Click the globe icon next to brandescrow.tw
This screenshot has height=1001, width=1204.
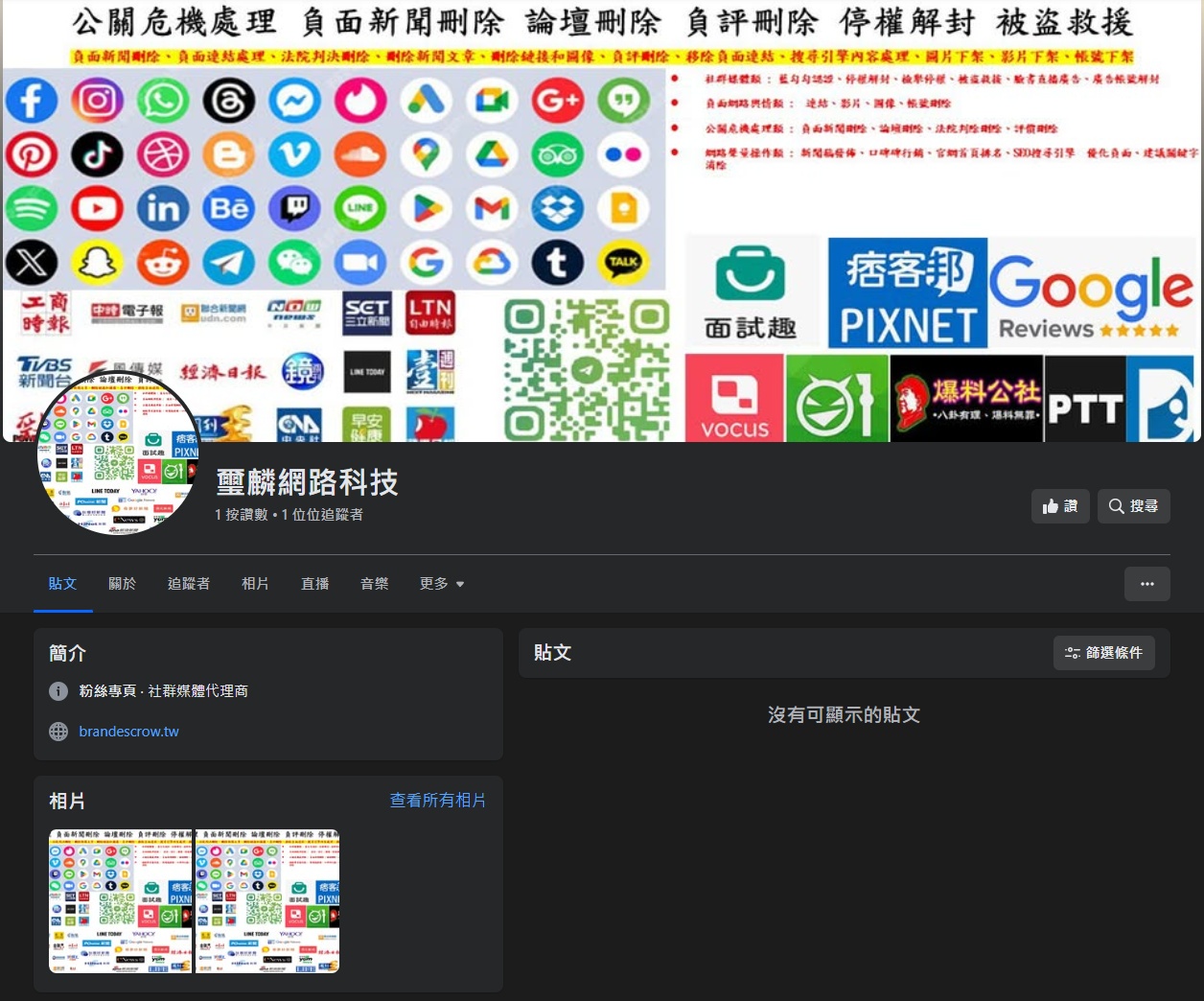click(x=58, y=732)
